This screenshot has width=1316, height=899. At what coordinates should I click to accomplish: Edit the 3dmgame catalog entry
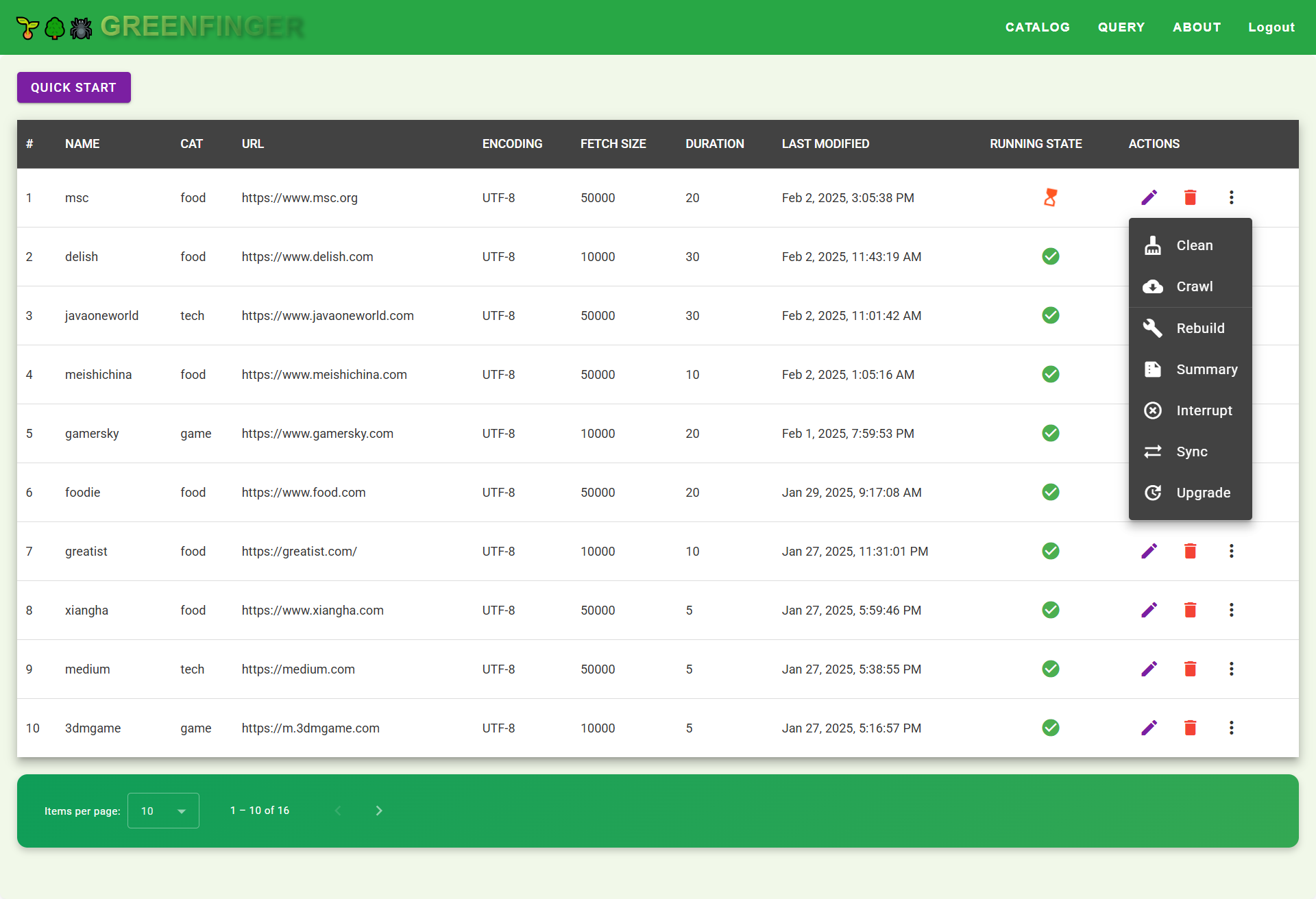1149,728
